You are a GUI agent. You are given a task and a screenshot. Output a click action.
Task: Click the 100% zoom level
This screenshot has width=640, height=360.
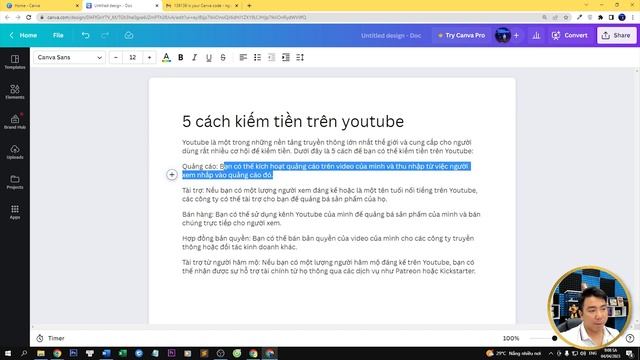click(x=511, y=338)
